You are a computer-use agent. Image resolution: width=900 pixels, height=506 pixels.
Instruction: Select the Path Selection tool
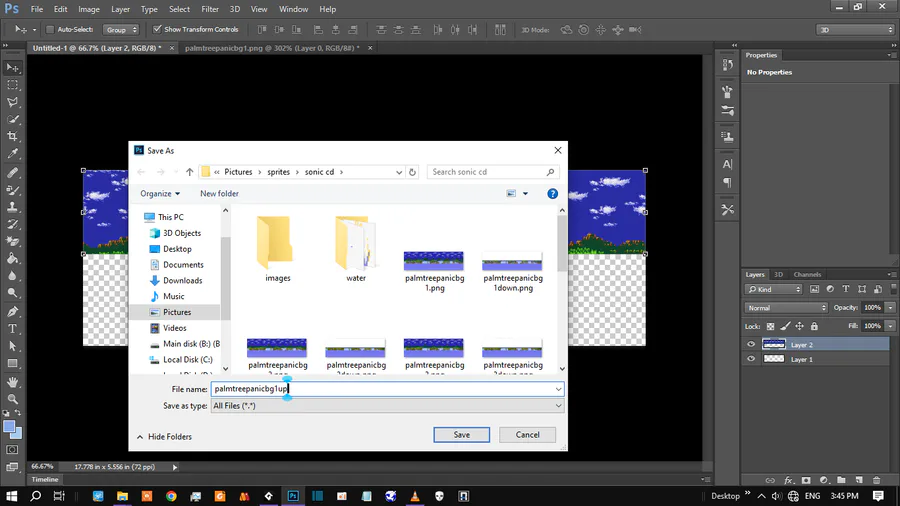pyautogui.click(x=13, y=347)
